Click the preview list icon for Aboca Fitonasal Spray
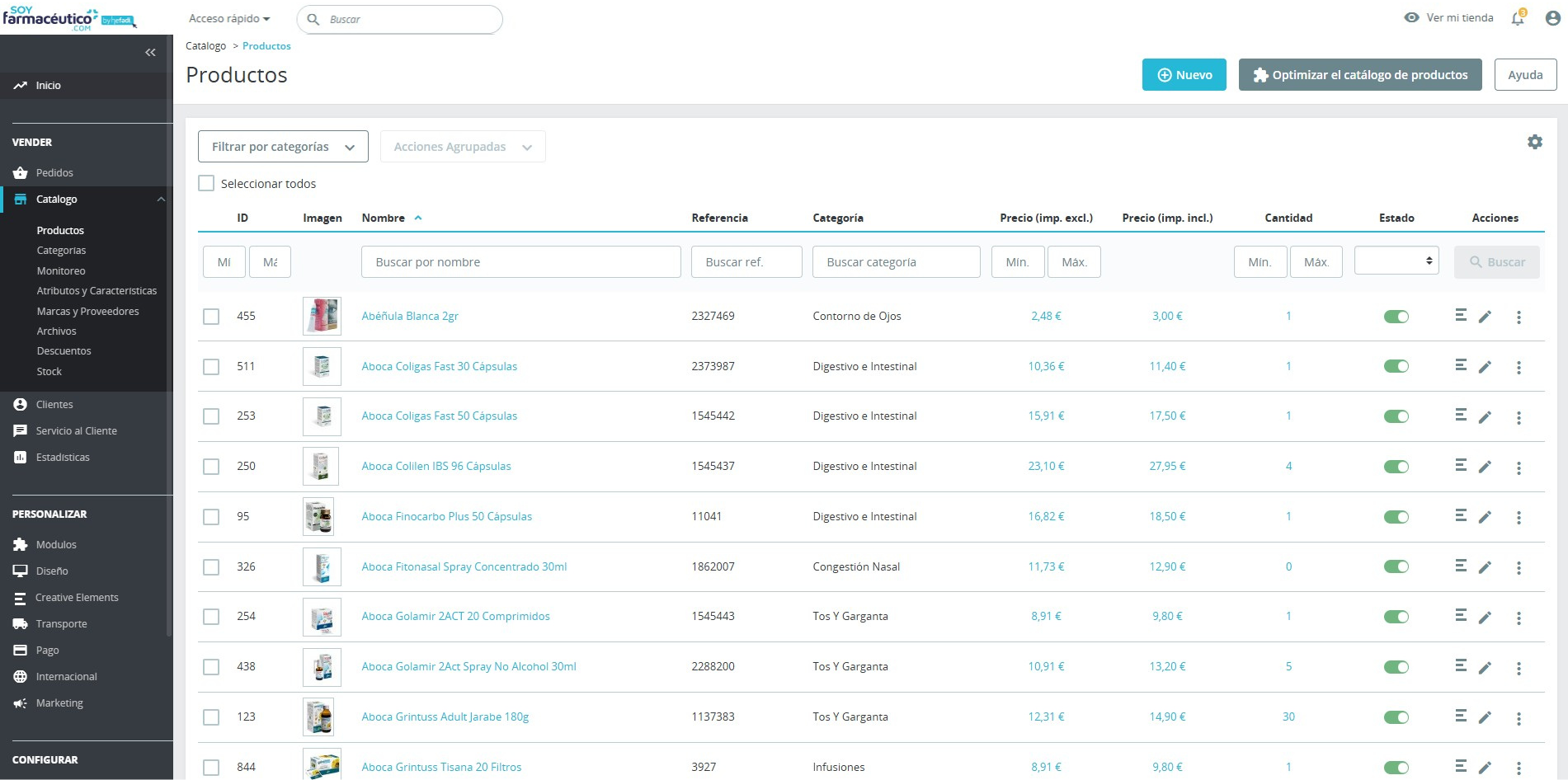This screenshot has width=1568, height=780. coord(1461,565)
